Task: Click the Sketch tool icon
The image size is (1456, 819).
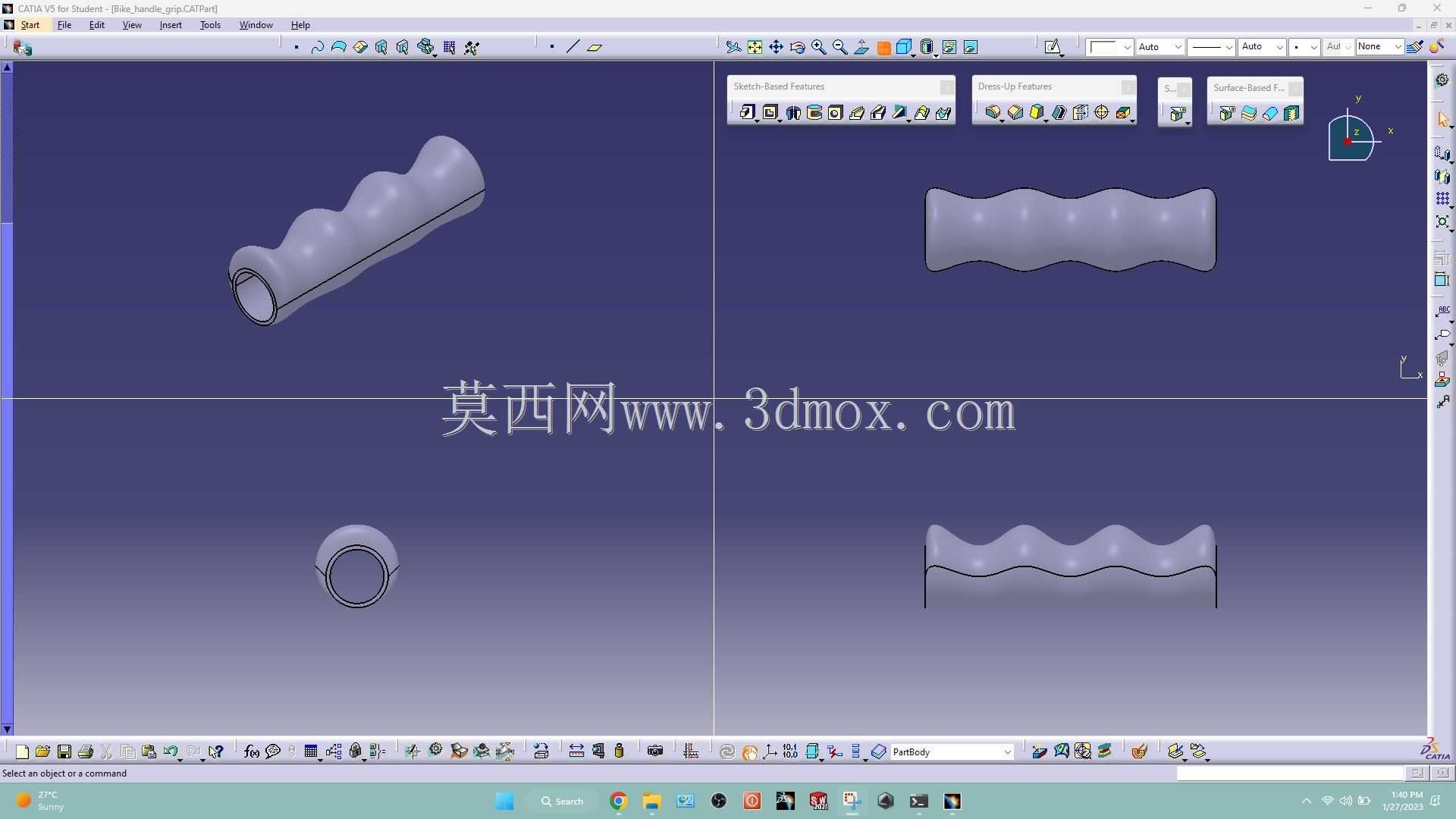Action: (x=1053, y=47)
